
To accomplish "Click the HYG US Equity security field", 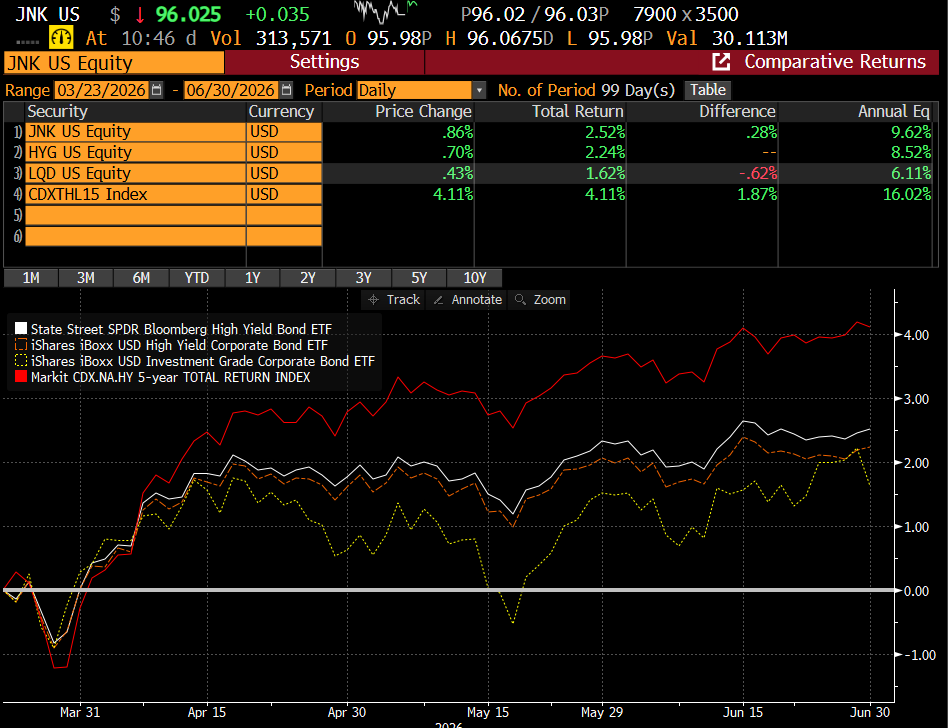I will (x=135, y=152).
